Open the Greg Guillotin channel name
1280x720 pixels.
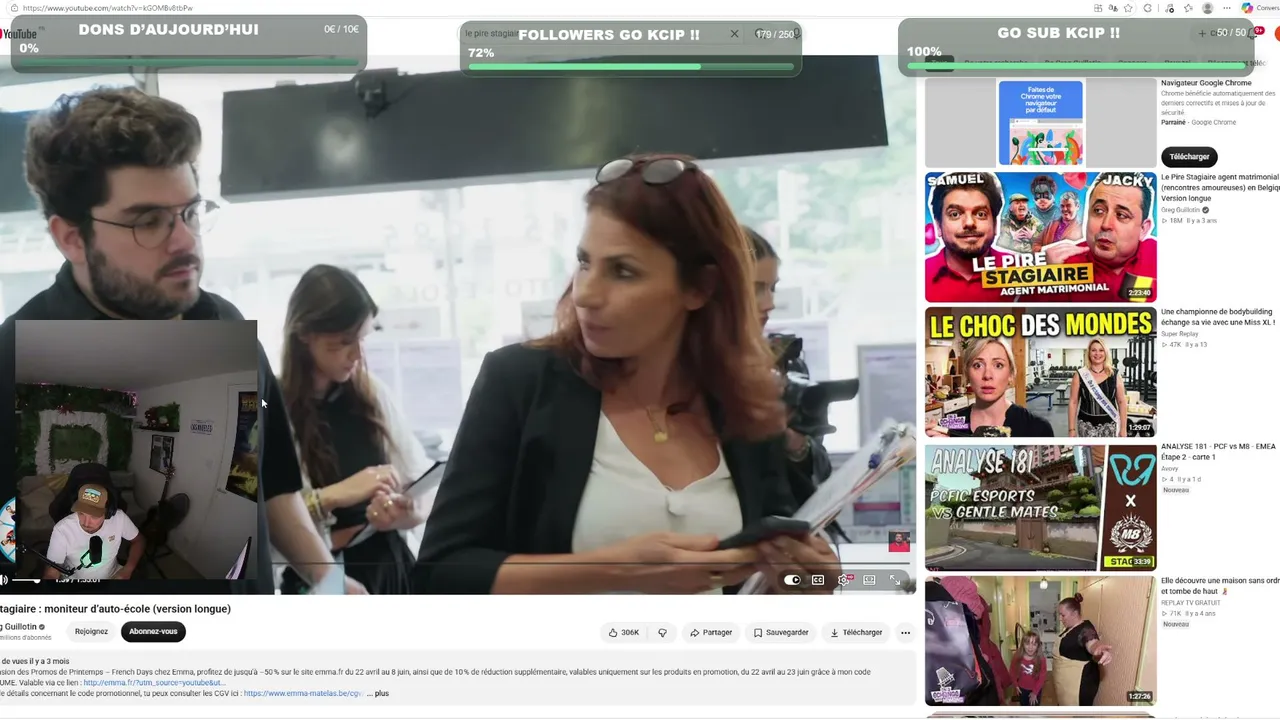coord(18,627)
